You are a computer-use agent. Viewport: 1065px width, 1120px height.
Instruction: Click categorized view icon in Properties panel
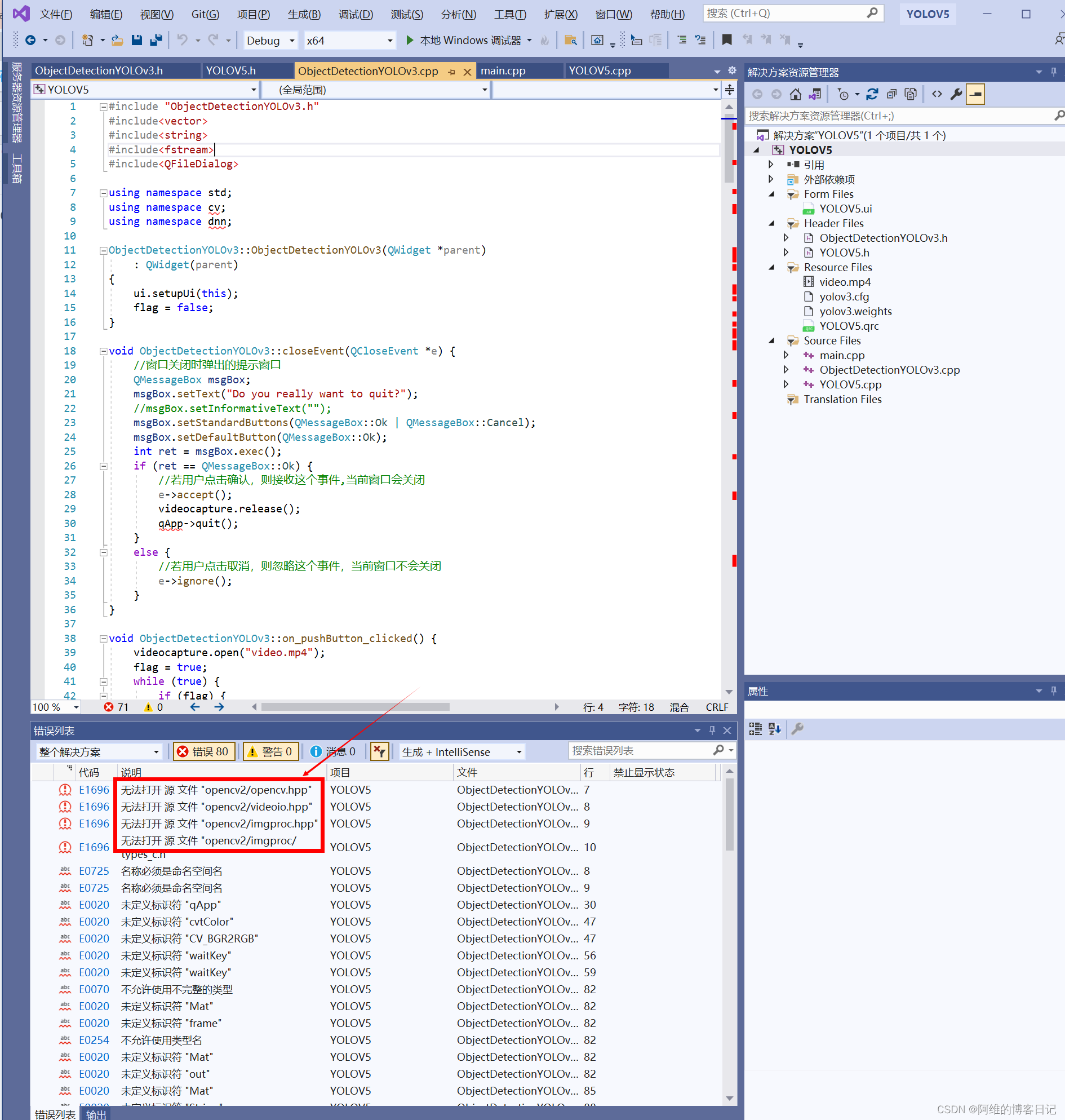755,728
